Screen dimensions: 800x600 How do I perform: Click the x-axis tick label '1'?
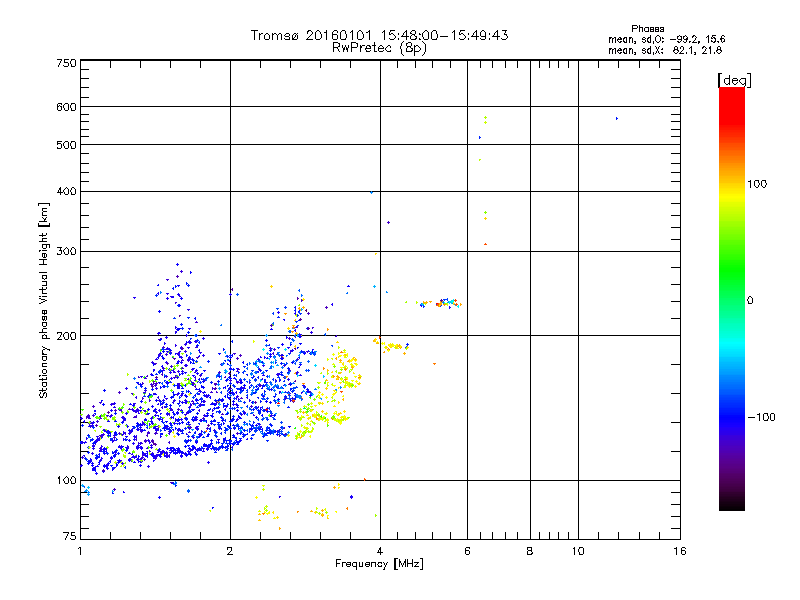coord(80,551)
